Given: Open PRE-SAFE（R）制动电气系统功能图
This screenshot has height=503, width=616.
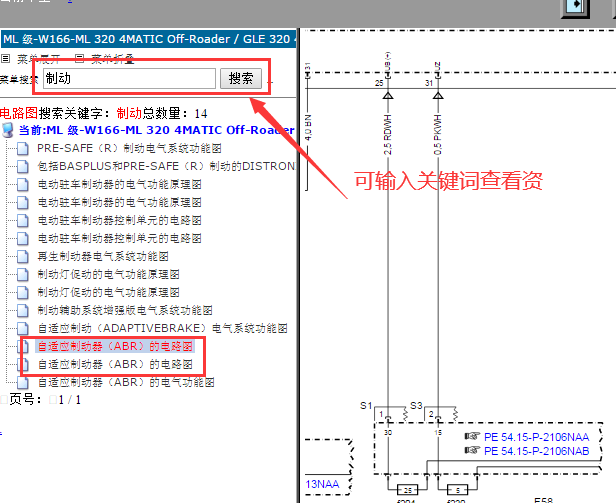Looking at the screenshot, I should point(129,148).
